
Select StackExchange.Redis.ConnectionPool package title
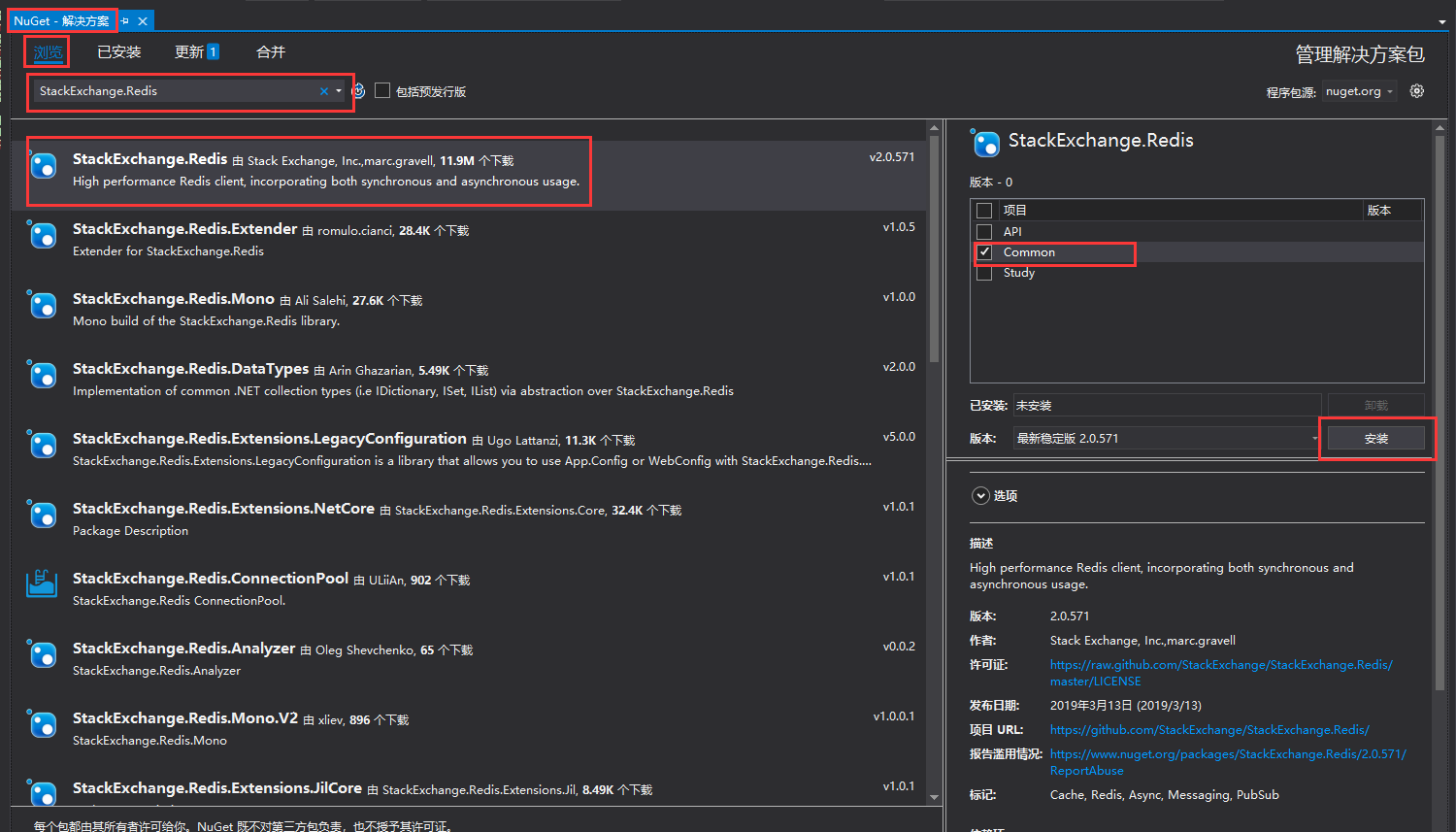[x=211, y=579]
